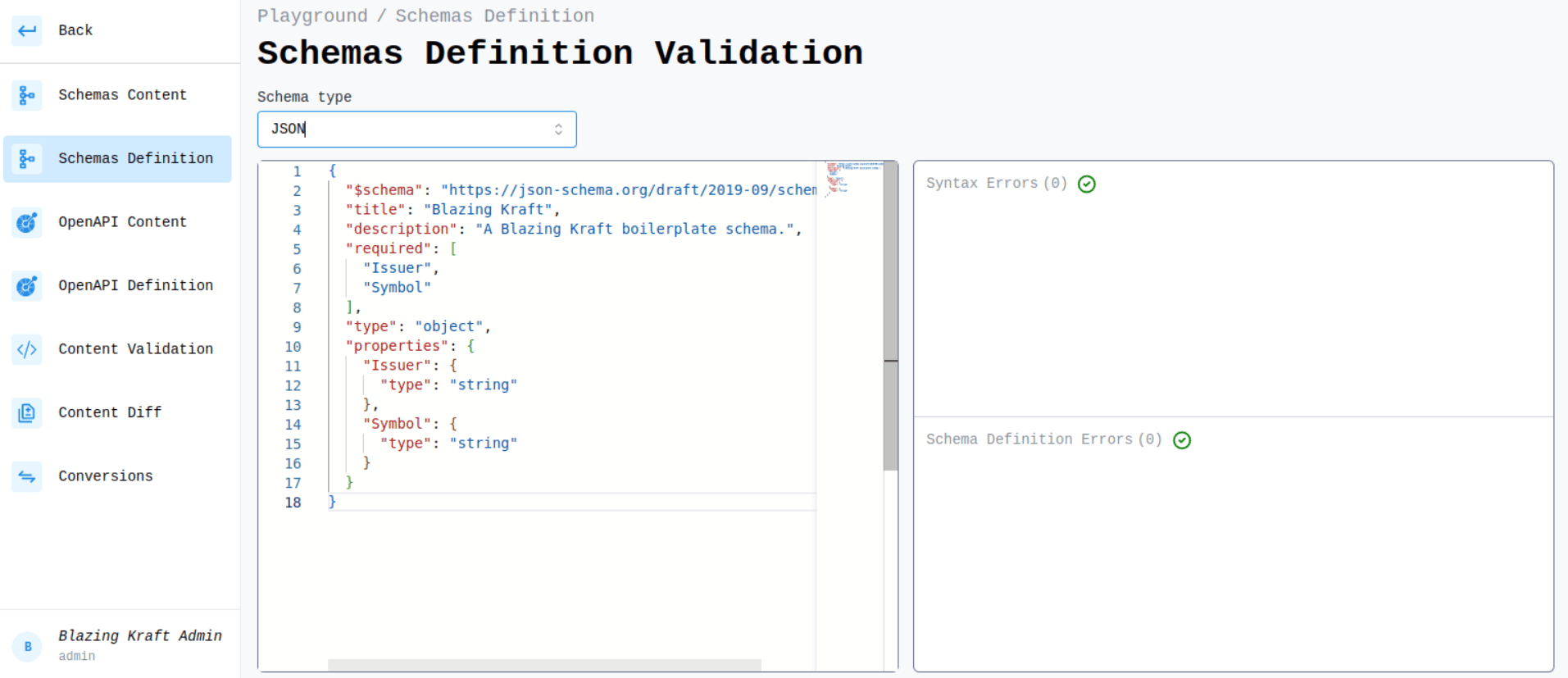Image resolution: width=1568 pixels, height=678 pixels.
Task: Click the editor vertical scrollbar thumb
Action: tap(891, 316)
